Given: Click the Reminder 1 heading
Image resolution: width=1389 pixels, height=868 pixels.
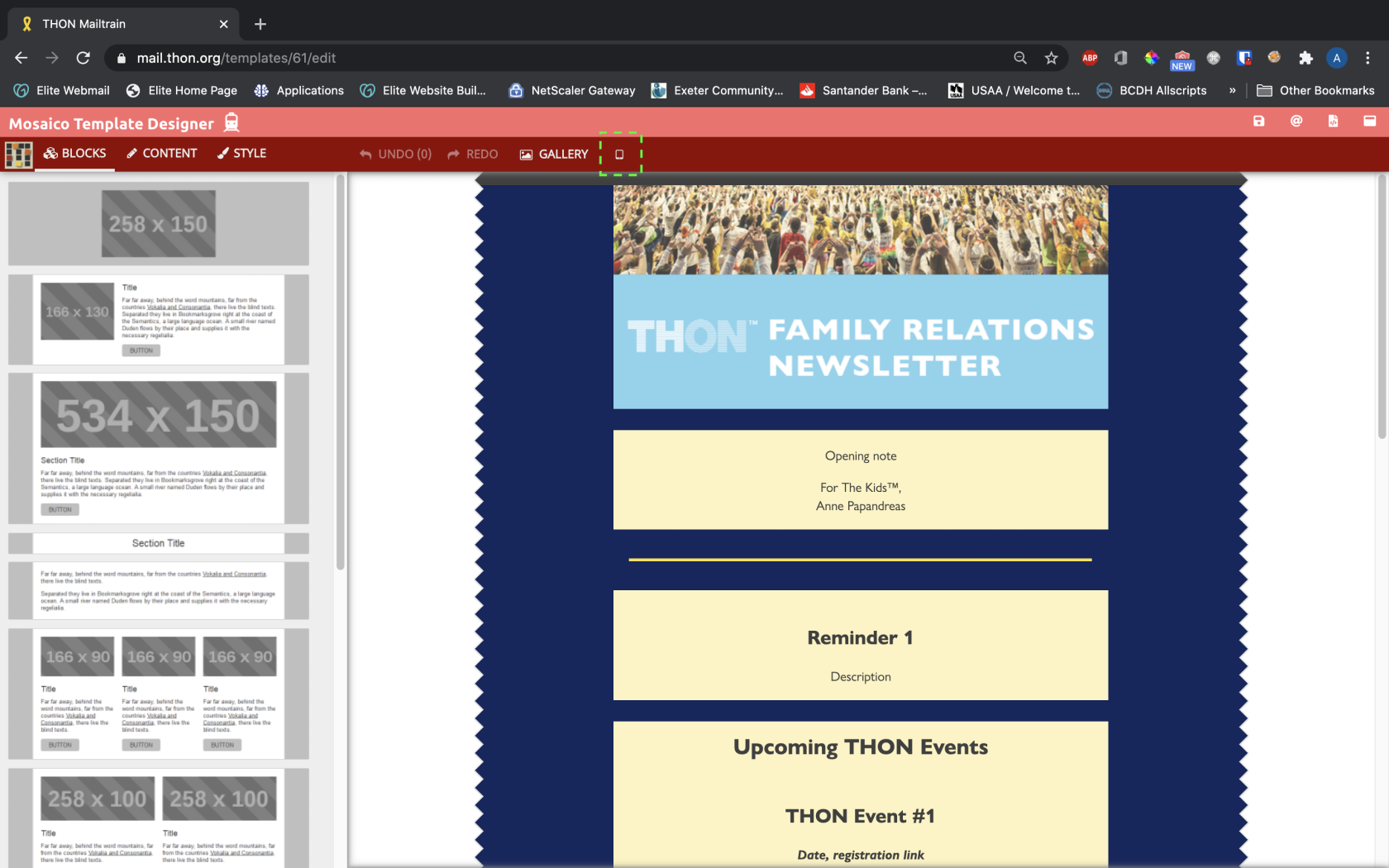Looking at the screenshot, I should click(861, 637).
